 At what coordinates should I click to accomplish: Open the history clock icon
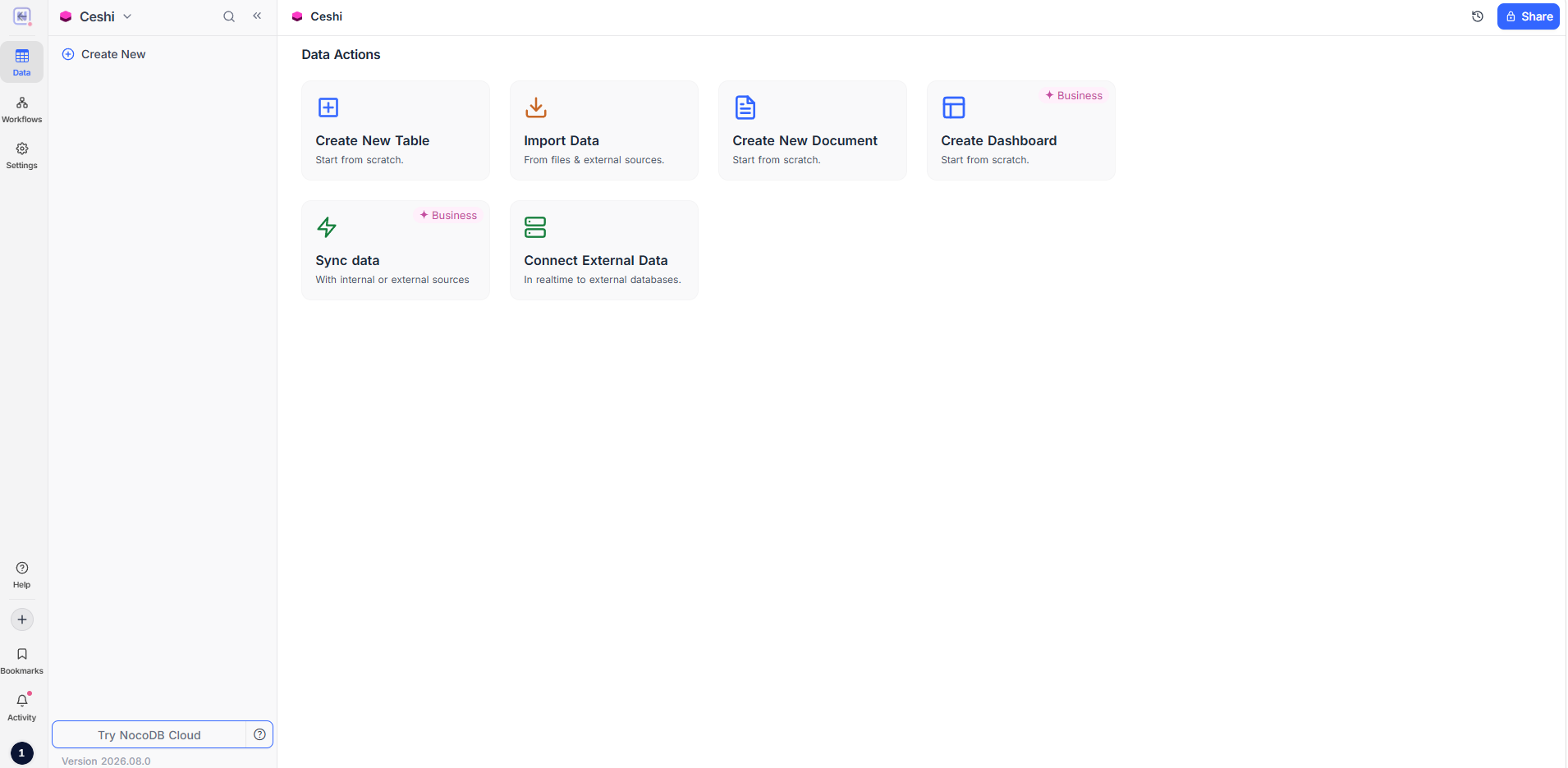tap(1478, 16)
